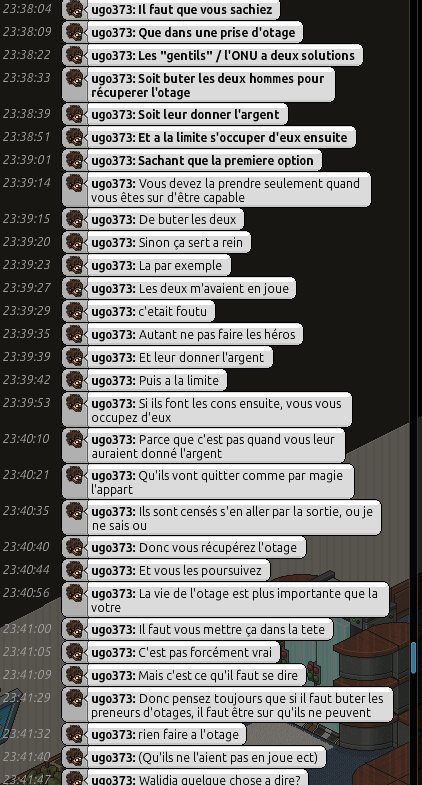The image size is (422, 785).
Task: Click avatar icon next to "Sinon ça sert a rein"
Action: (x=75, y=242)
